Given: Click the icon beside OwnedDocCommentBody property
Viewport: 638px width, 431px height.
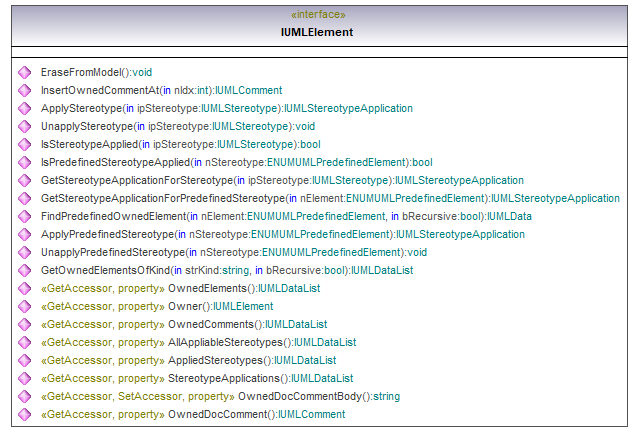Looking at the screenshot, I should coord(24,397).
